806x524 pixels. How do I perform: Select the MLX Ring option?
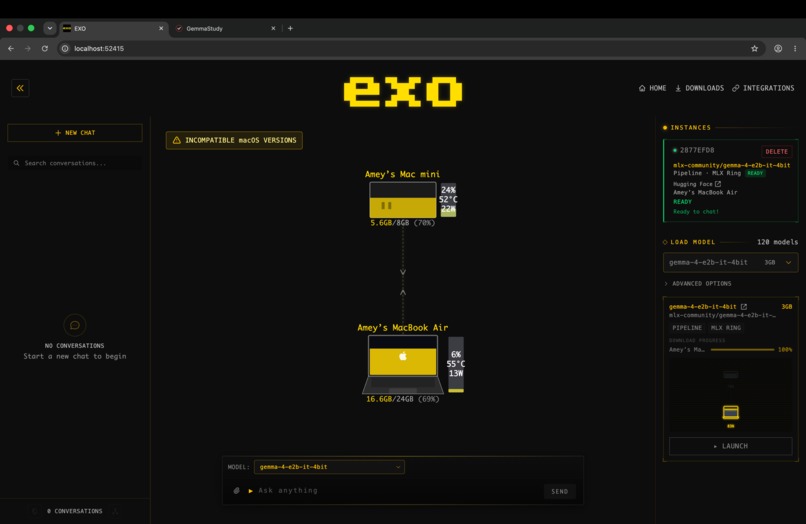point(726,328)
